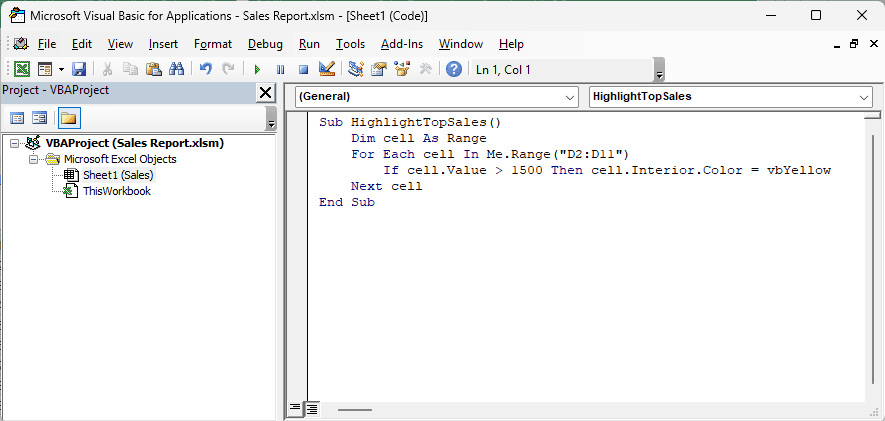Undo the last action
Viewport: 885px width, 421px height.
[206, 69]
